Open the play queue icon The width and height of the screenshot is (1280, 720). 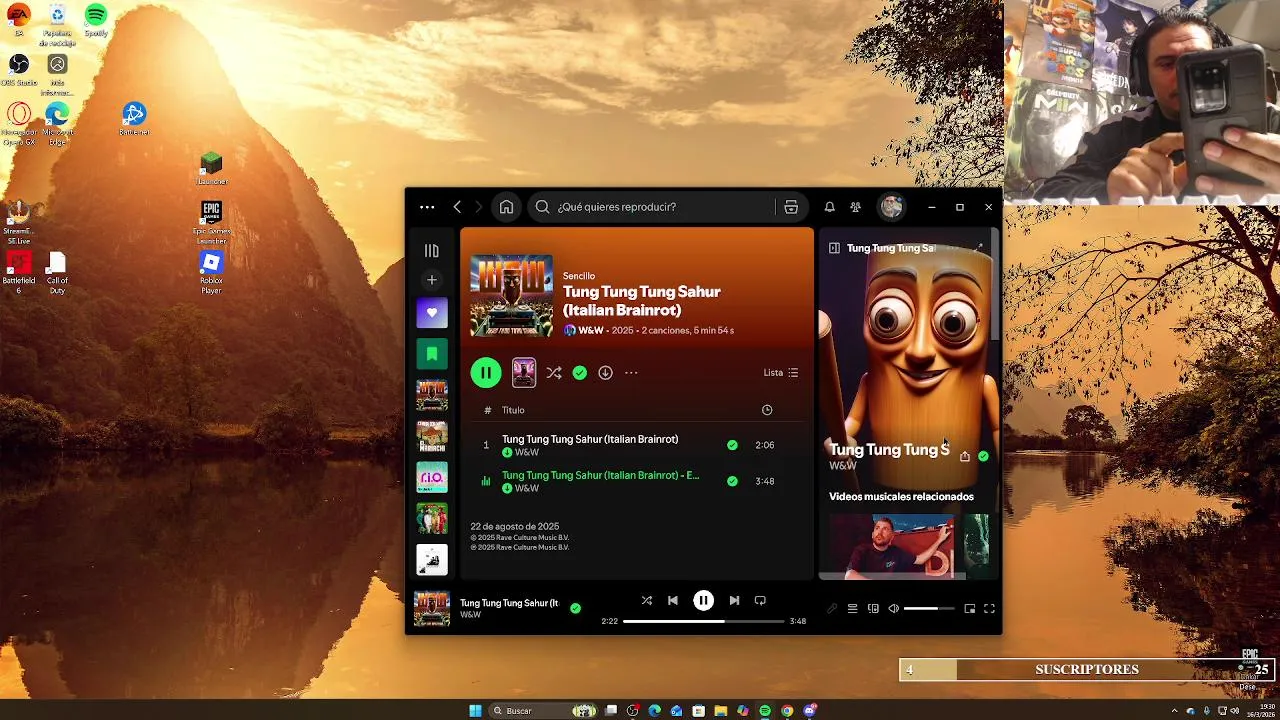point(852,609)
